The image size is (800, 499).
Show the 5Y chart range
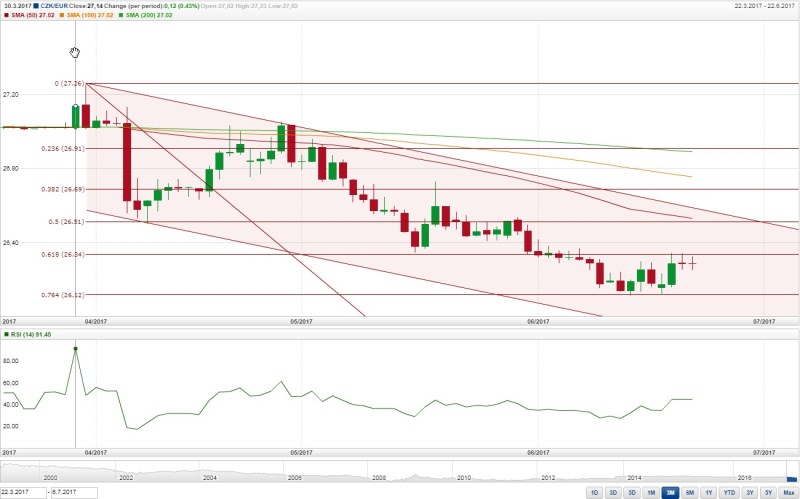[x=768, y=493]
